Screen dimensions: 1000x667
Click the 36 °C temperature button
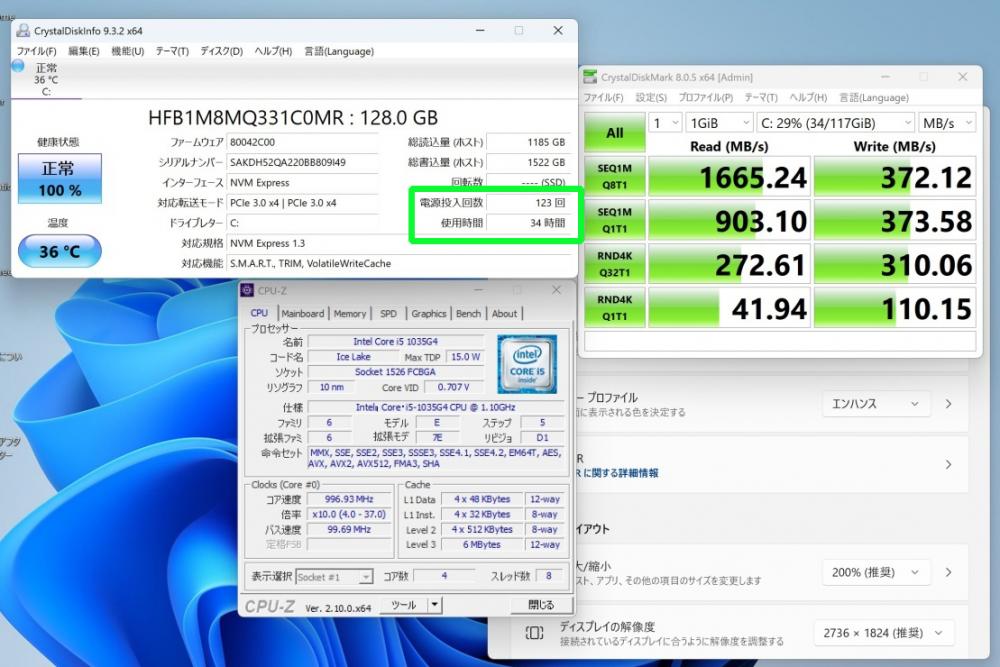click(59, 251)
